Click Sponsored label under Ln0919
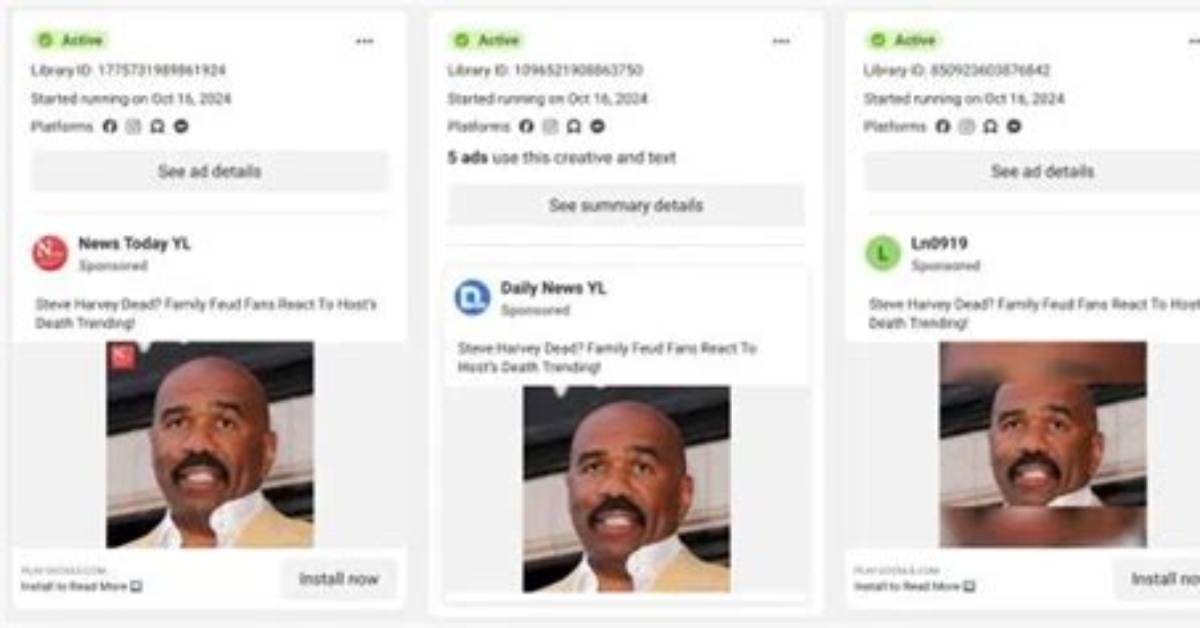The width and height of the screenshot is (1200, 628). pos(946,266)
